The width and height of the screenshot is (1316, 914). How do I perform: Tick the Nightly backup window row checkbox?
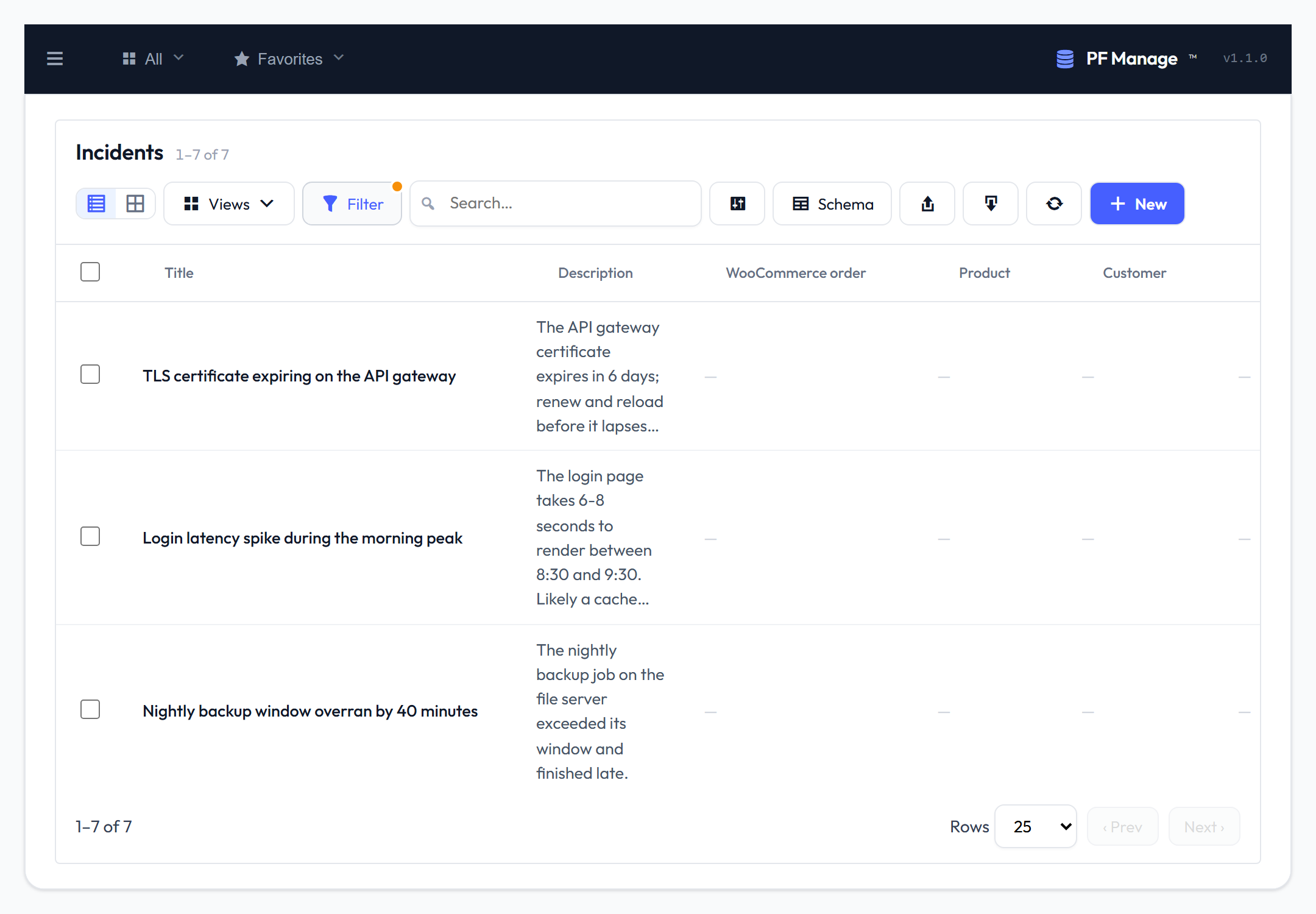click(x=90, y=709)
